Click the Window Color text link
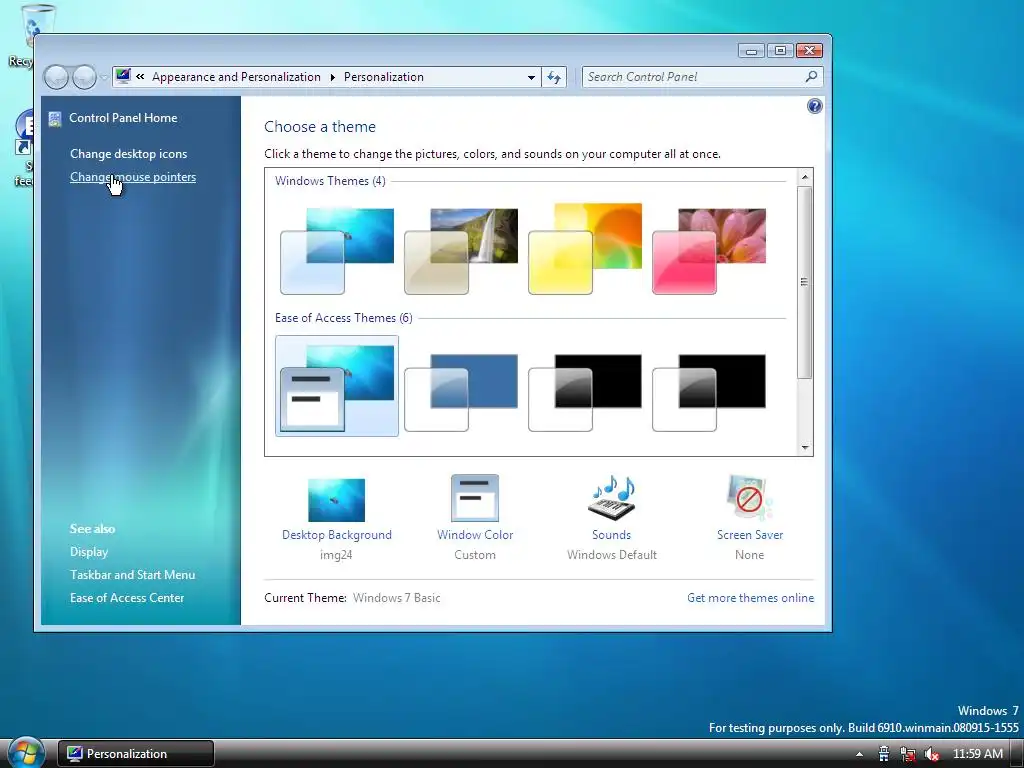Screen dimensions: 1024x768 475,535
